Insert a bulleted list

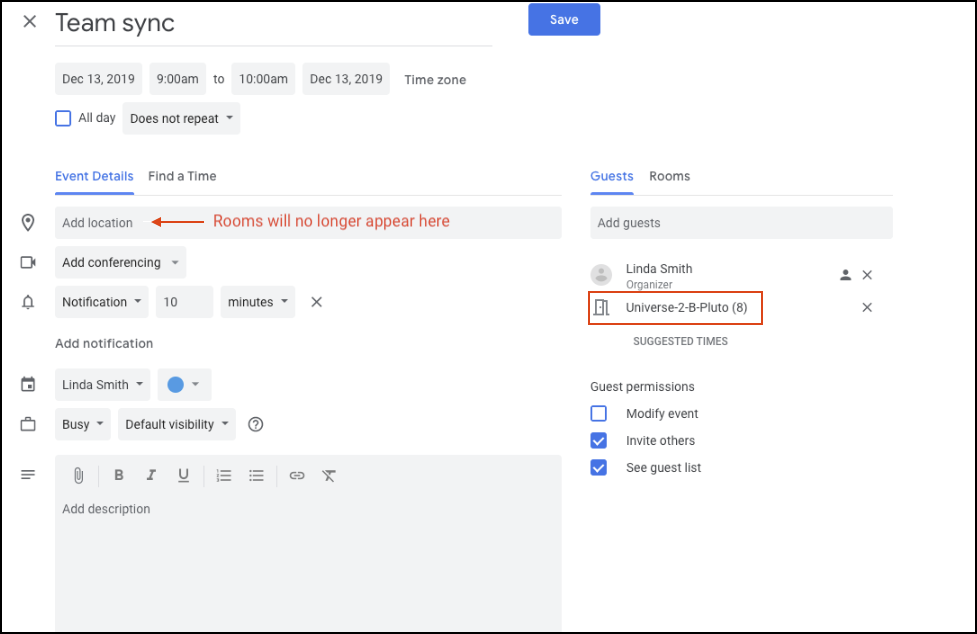click(x=256, y=476)
